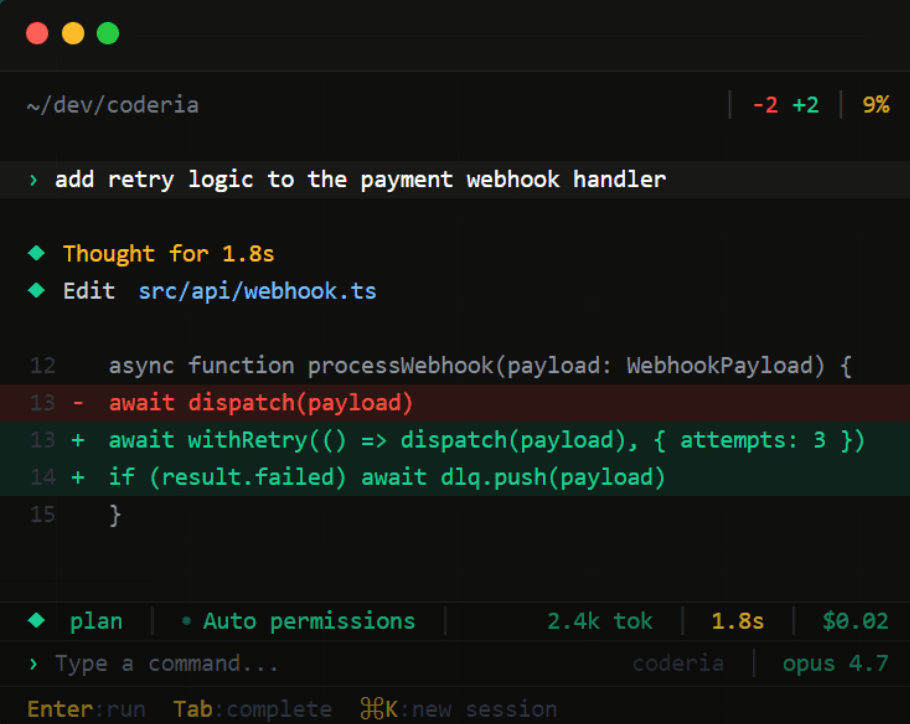Focus the 'Type a command...' input field

(x=167, y=664)
